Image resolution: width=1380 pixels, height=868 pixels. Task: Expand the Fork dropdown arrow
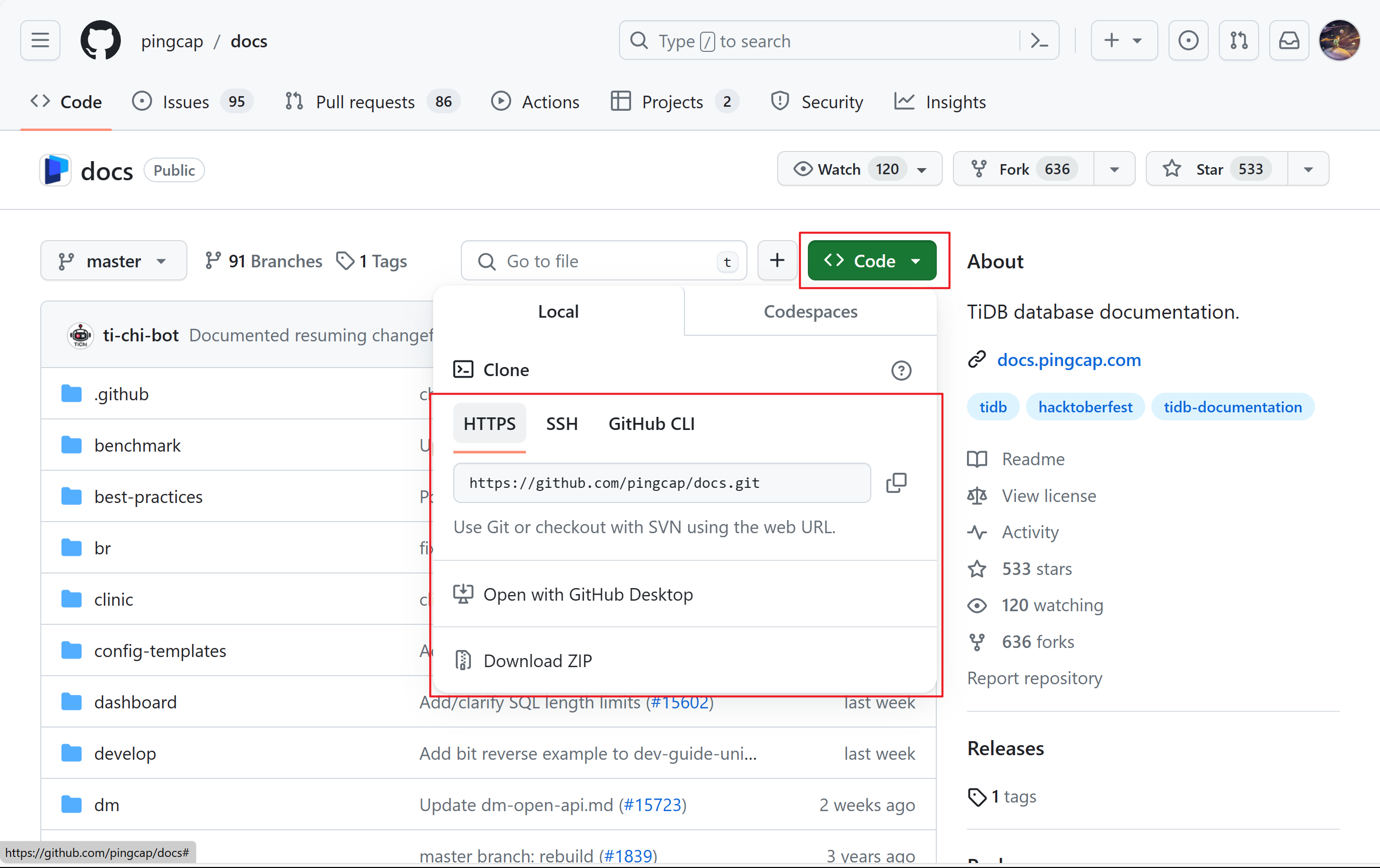(1114, 169)
